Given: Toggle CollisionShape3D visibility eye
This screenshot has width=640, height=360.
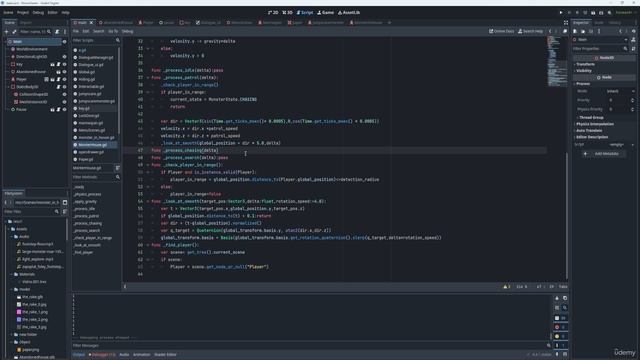Looking at the screenshot, I should point(64,94).
